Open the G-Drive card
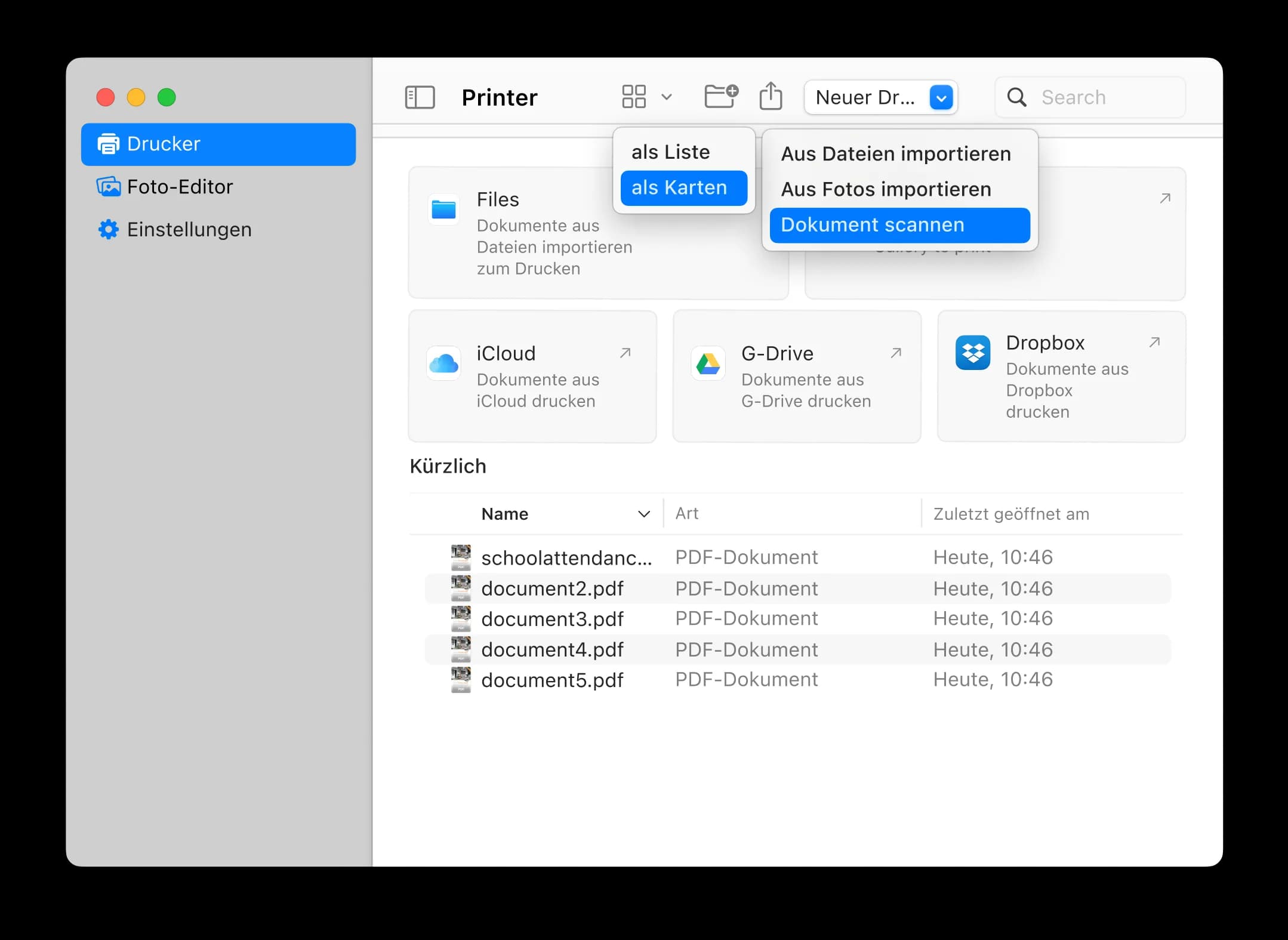The width and height of the screenshot is (1288, 940). (x=797, y=377)
